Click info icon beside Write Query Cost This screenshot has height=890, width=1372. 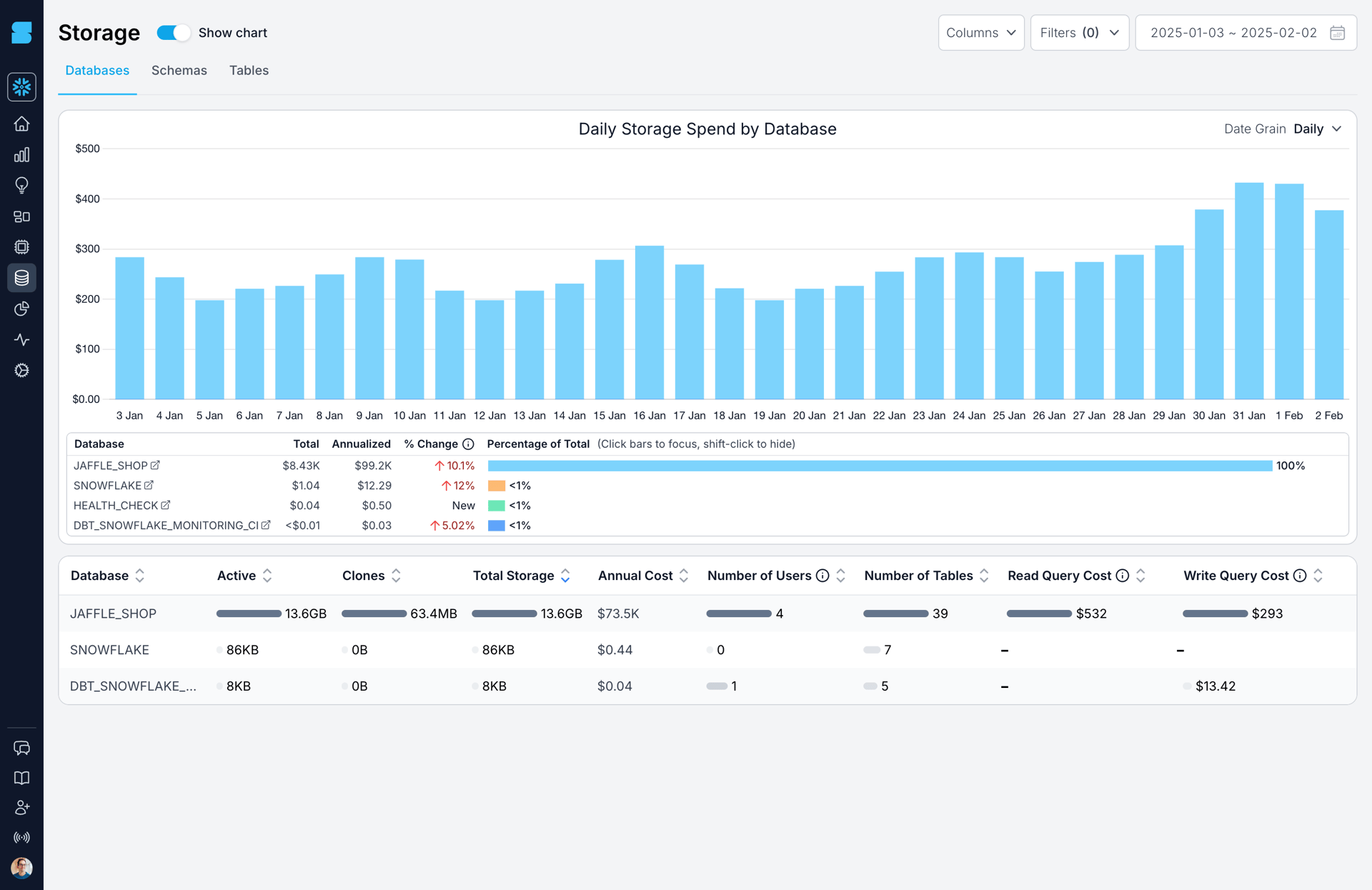point(1300,576)
